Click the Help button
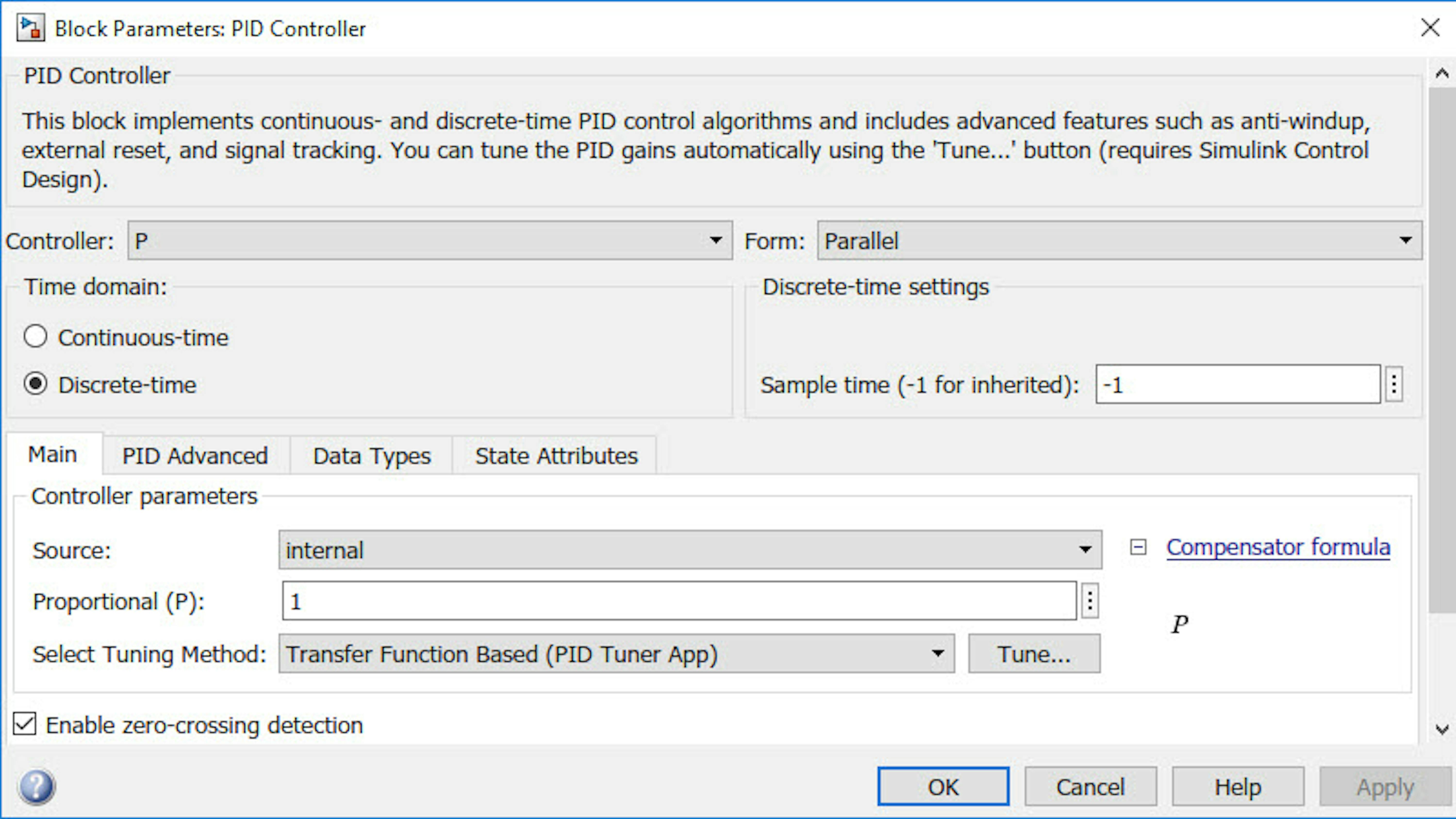 pyautogui.click(x=1238, y=786)
